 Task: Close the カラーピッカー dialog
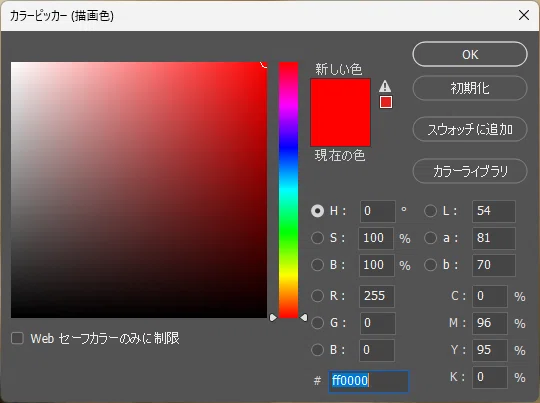pyautogui.click(x=524, y=15)
